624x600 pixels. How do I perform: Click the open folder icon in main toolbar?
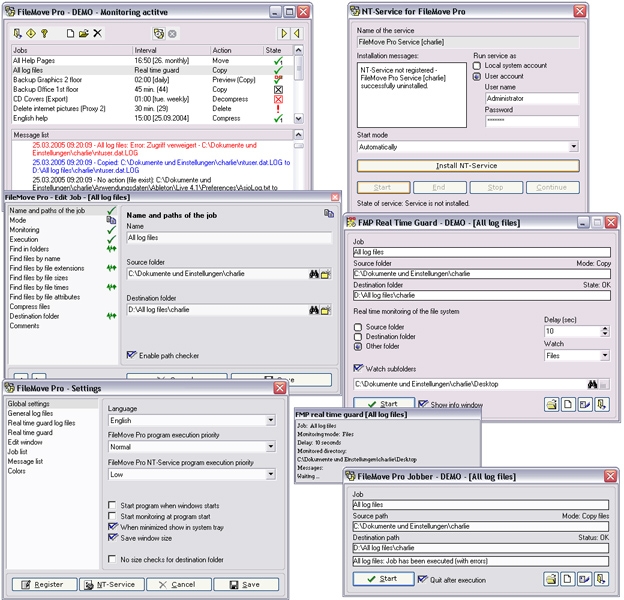(x=84, y=34)
